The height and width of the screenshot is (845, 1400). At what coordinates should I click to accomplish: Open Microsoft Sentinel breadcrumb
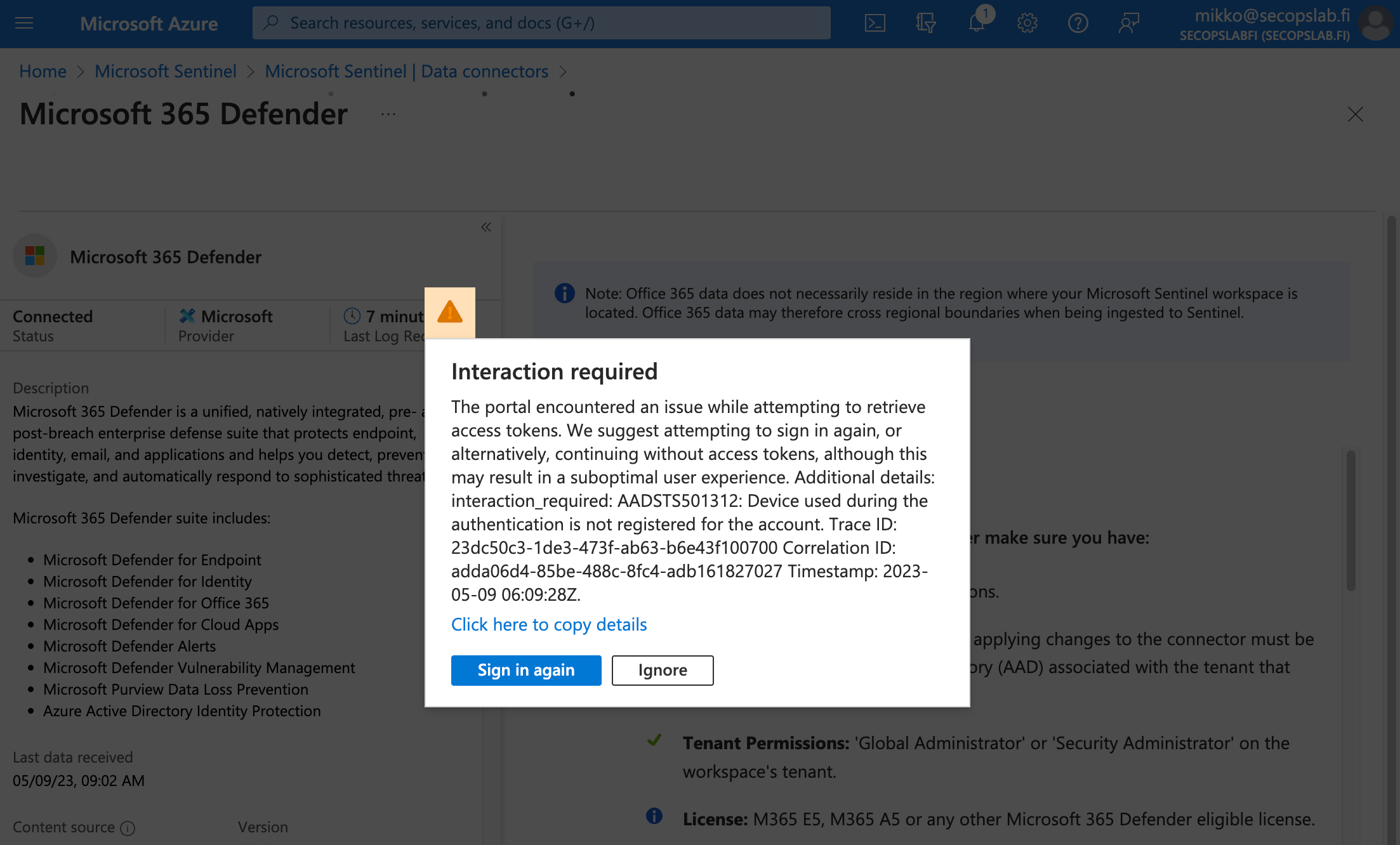166,71
